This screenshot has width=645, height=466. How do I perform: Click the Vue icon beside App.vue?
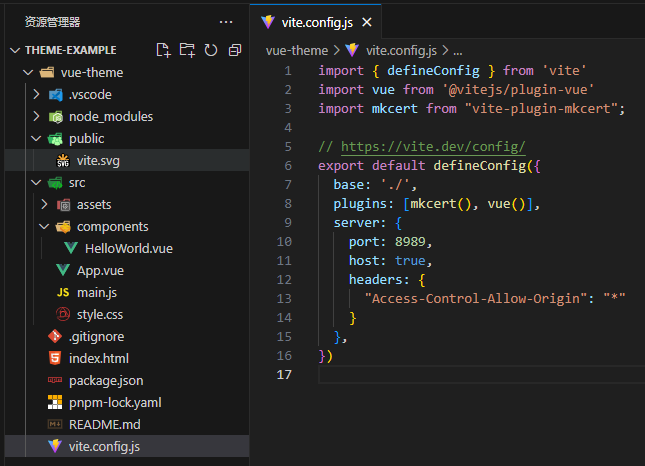pos(63,270)
